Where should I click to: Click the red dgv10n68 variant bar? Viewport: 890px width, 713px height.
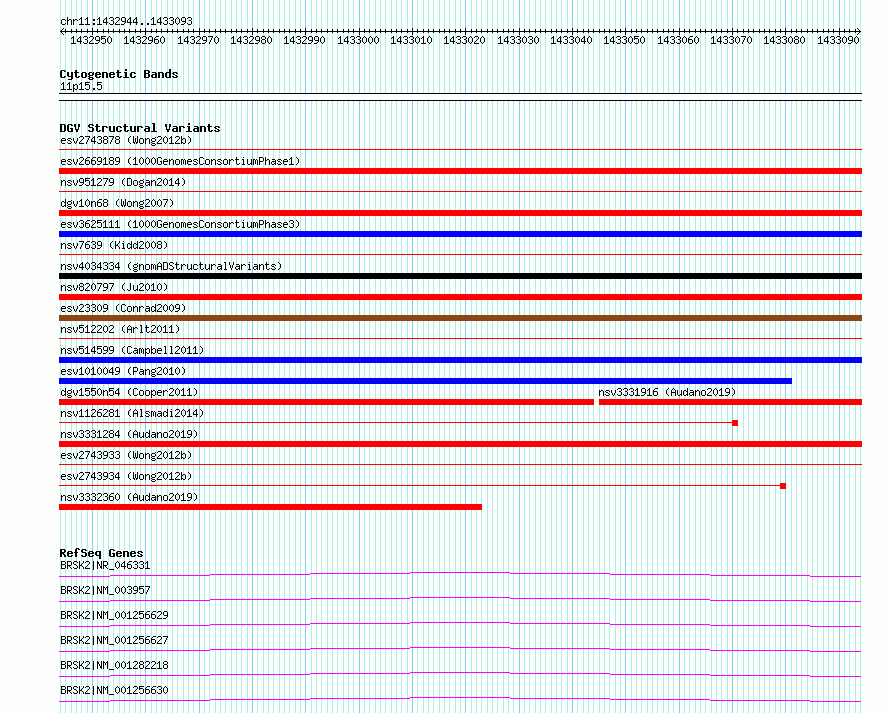[460, 213]
